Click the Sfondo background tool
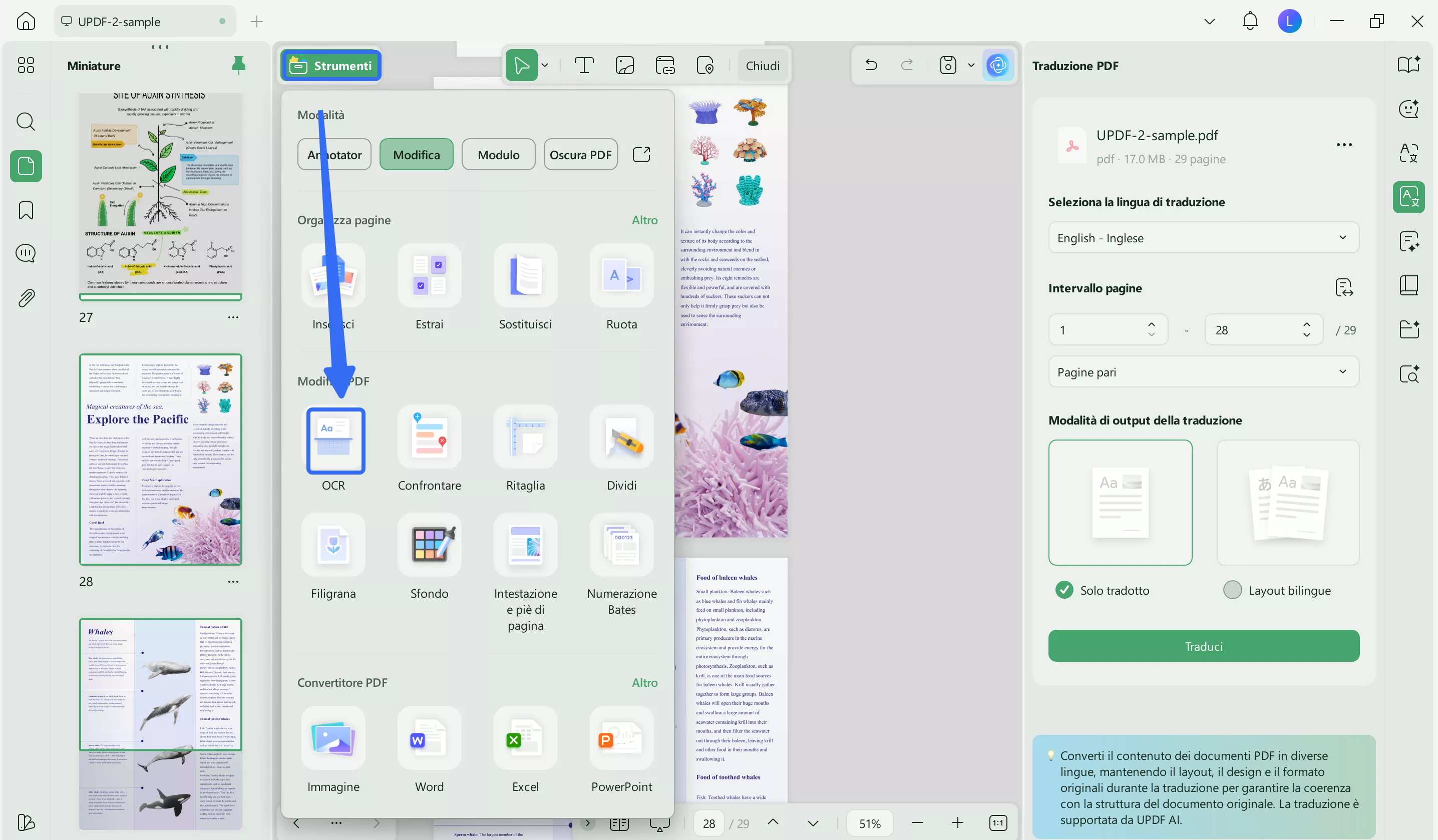The width and height of the screenshot is (1438, 840). (x=429, y=545)
